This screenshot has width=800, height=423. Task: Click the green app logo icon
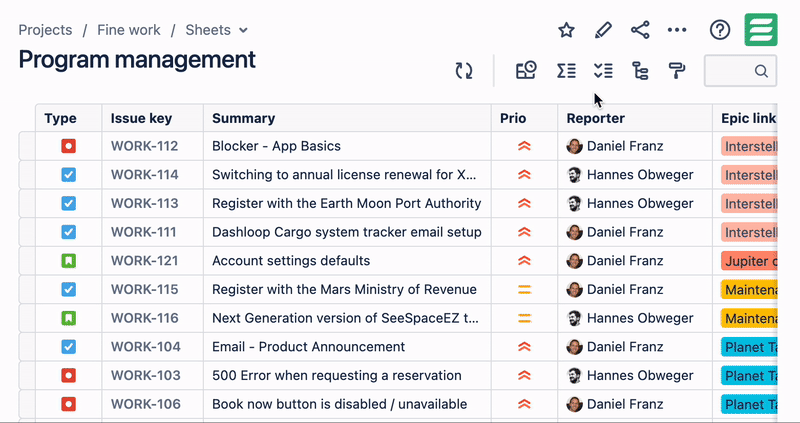point(762,30)
